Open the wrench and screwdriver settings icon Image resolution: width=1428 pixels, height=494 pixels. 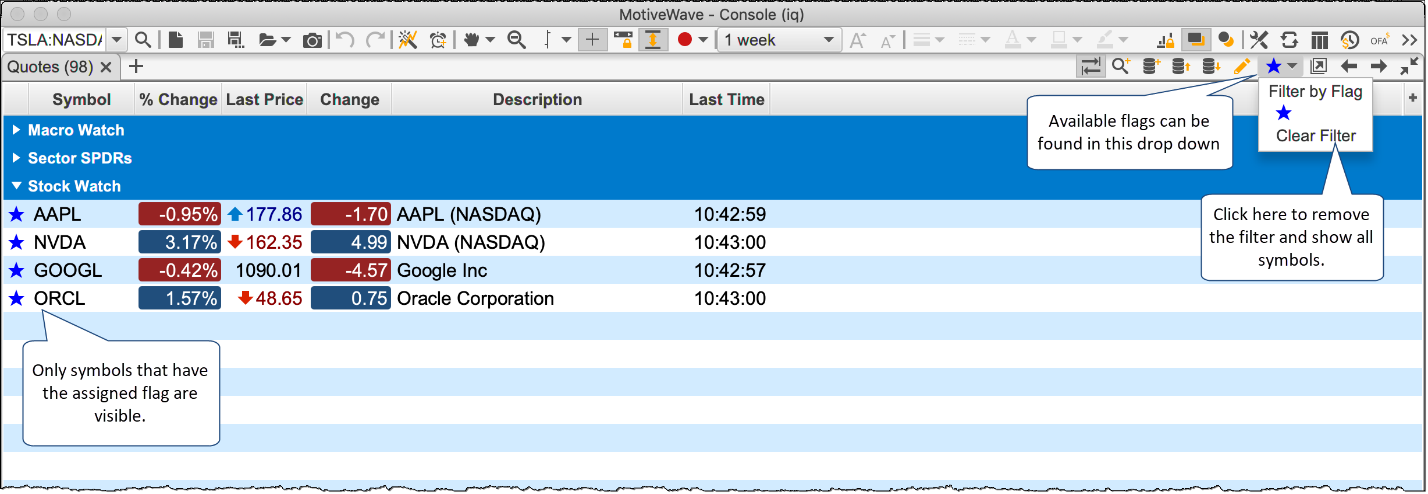[1259, 40]
